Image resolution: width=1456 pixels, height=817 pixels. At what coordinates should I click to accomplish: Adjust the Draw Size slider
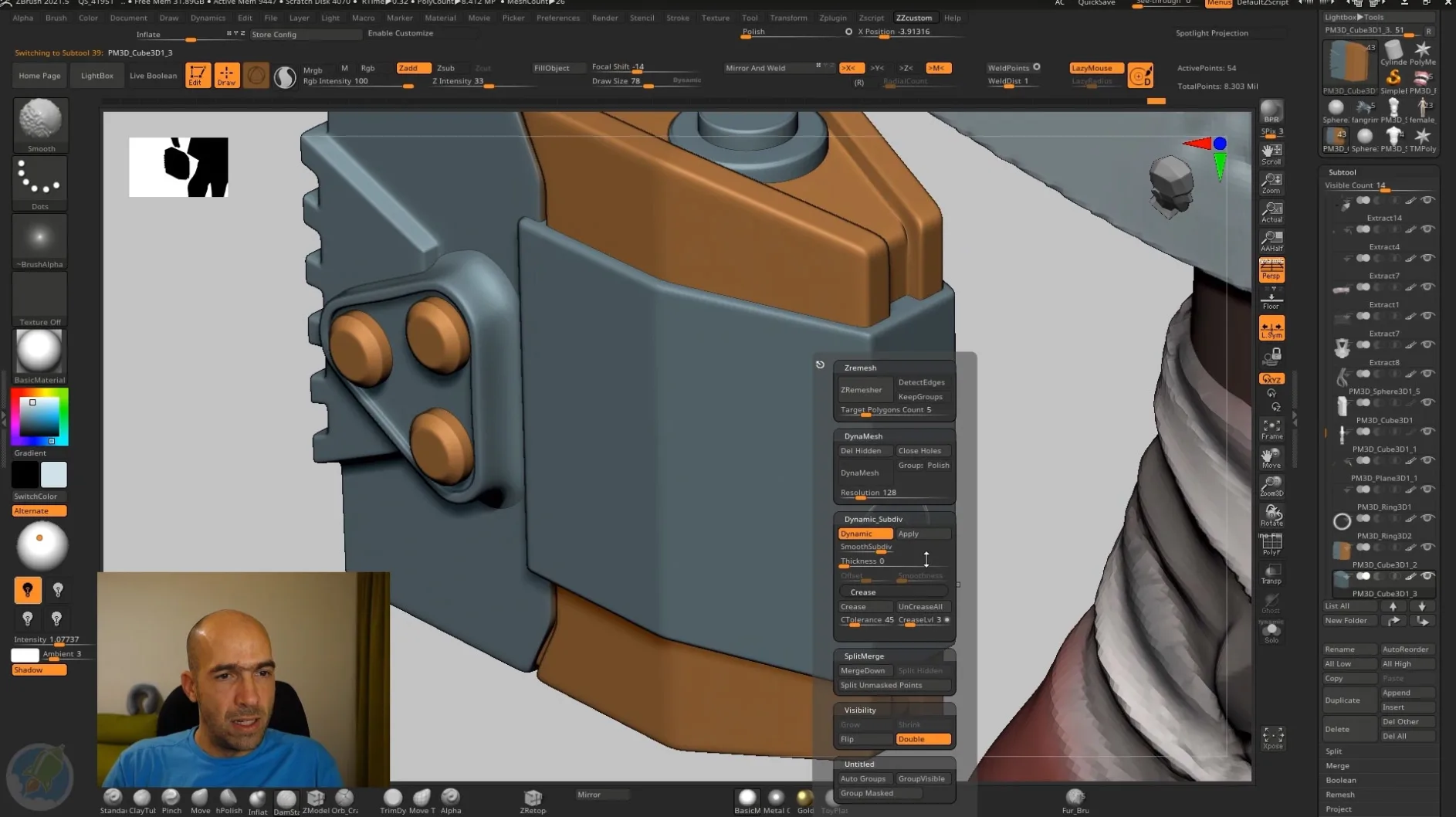pos(645,82)
